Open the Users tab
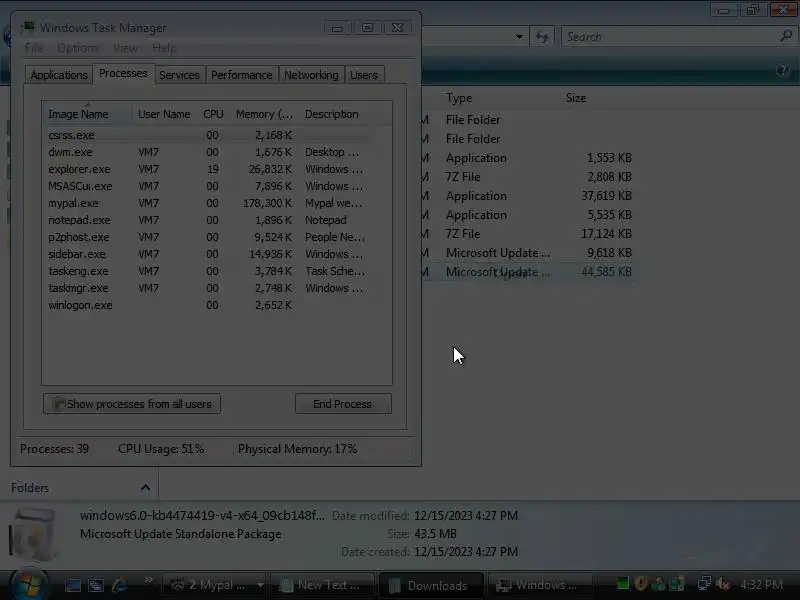Screen dimensions: 800x600 (364, 75)
